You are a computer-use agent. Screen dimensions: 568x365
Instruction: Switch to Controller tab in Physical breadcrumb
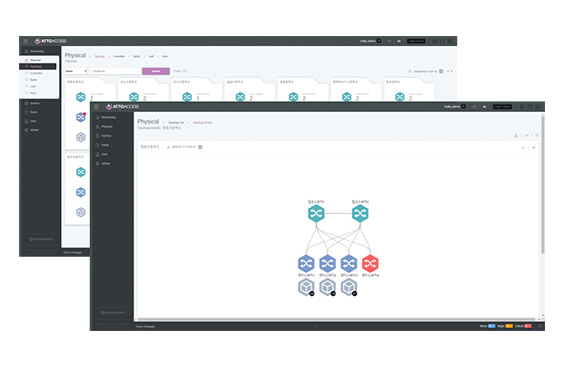coord(119,56)
